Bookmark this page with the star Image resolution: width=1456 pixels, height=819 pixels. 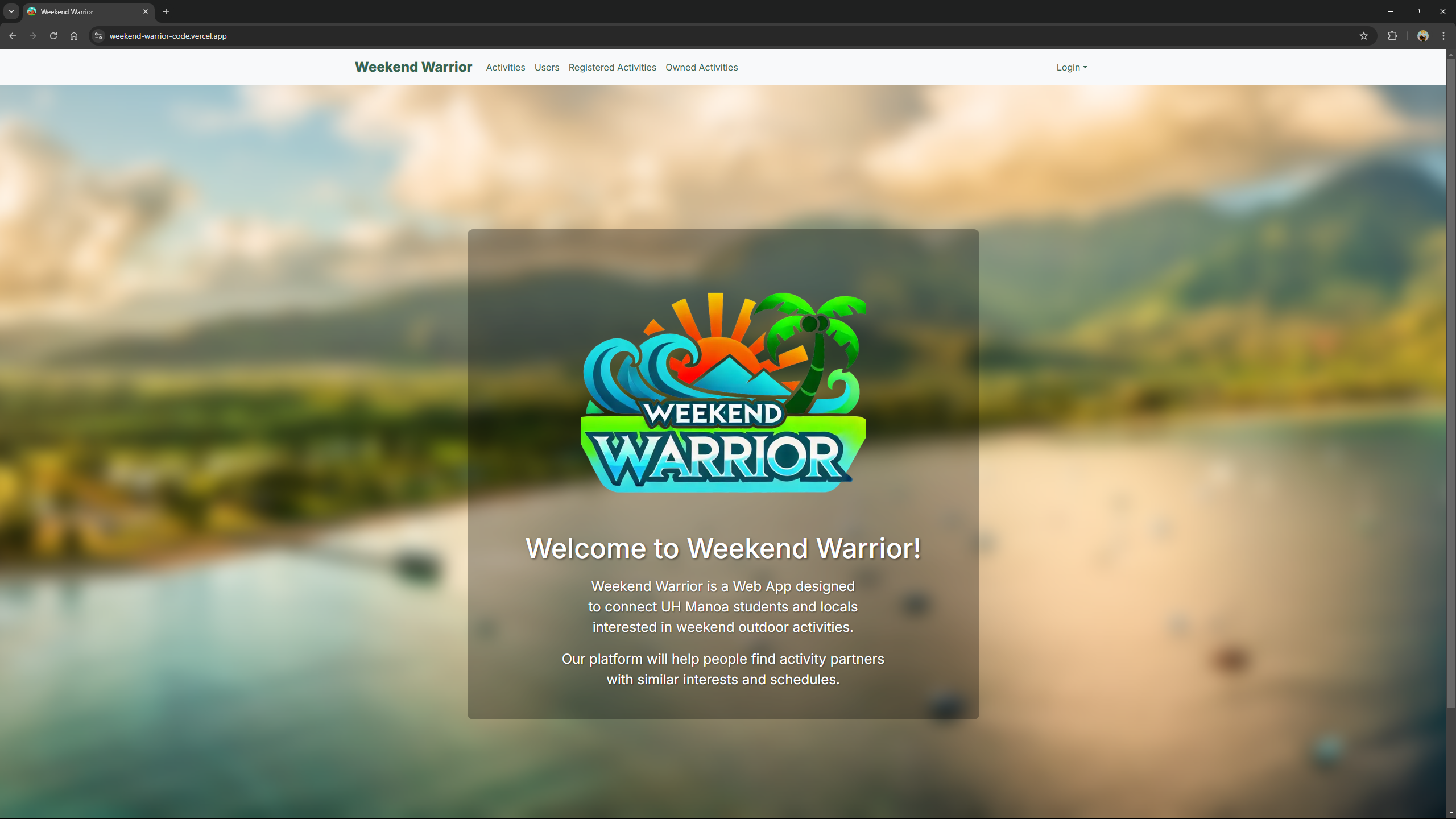coord(1364,36)
